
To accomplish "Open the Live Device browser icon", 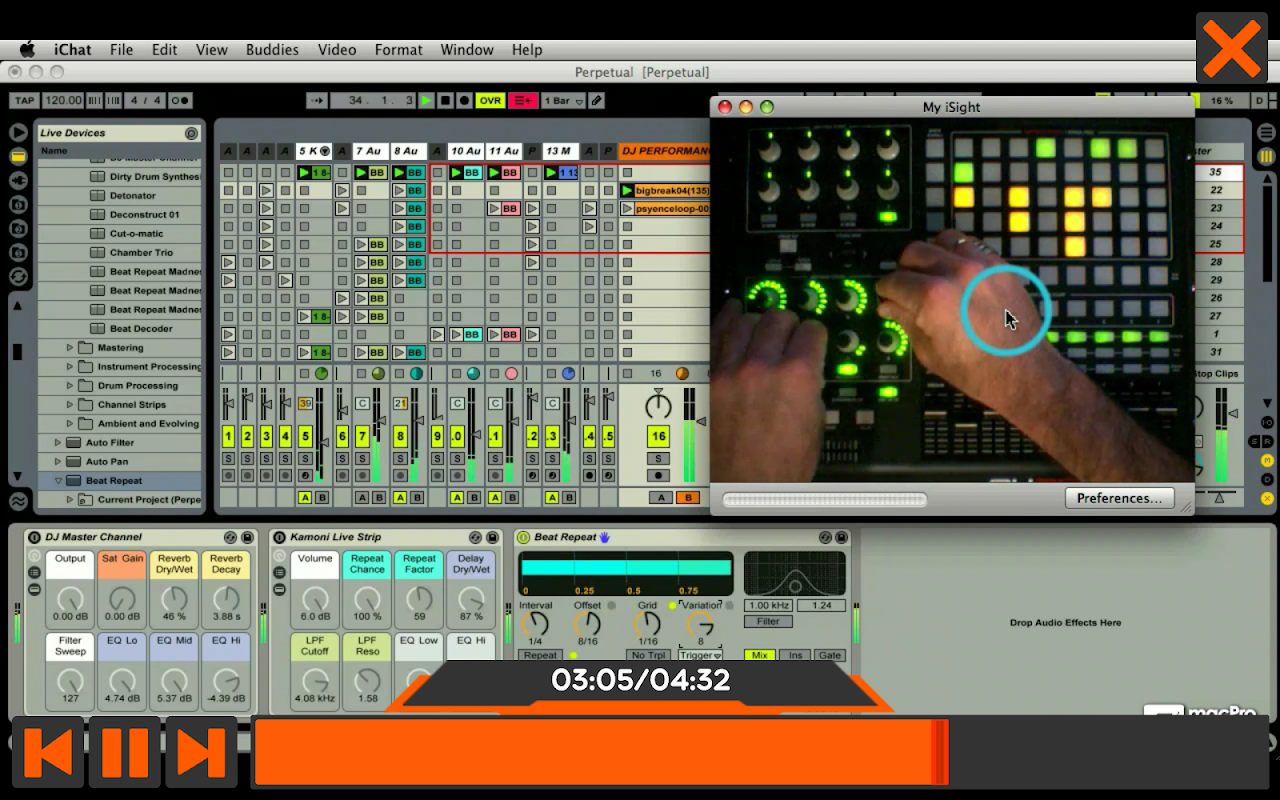I will pos(18,156).
